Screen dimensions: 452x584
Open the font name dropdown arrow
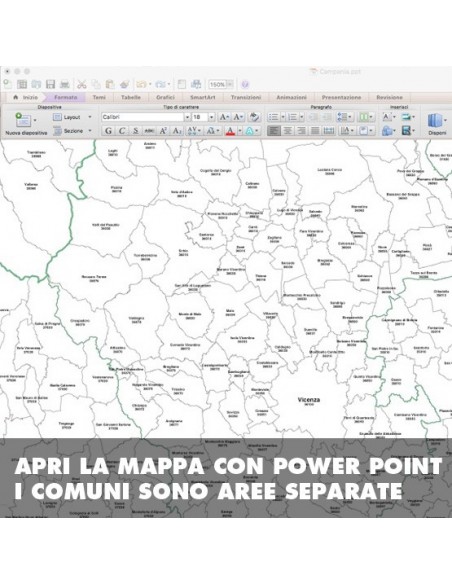[187, 117]
